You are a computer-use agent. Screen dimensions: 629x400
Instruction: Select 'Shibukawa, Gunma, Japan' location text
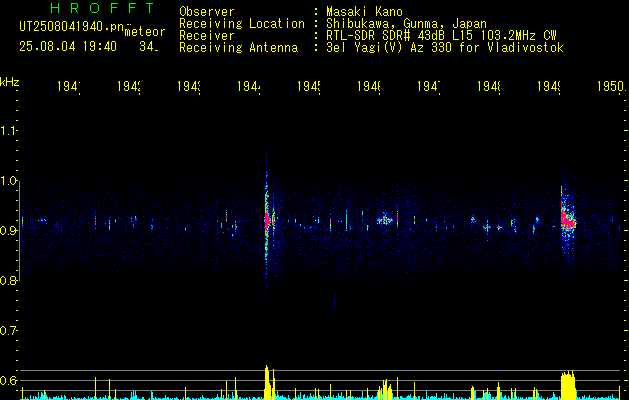pyautogui.click(x=406, y=23)
